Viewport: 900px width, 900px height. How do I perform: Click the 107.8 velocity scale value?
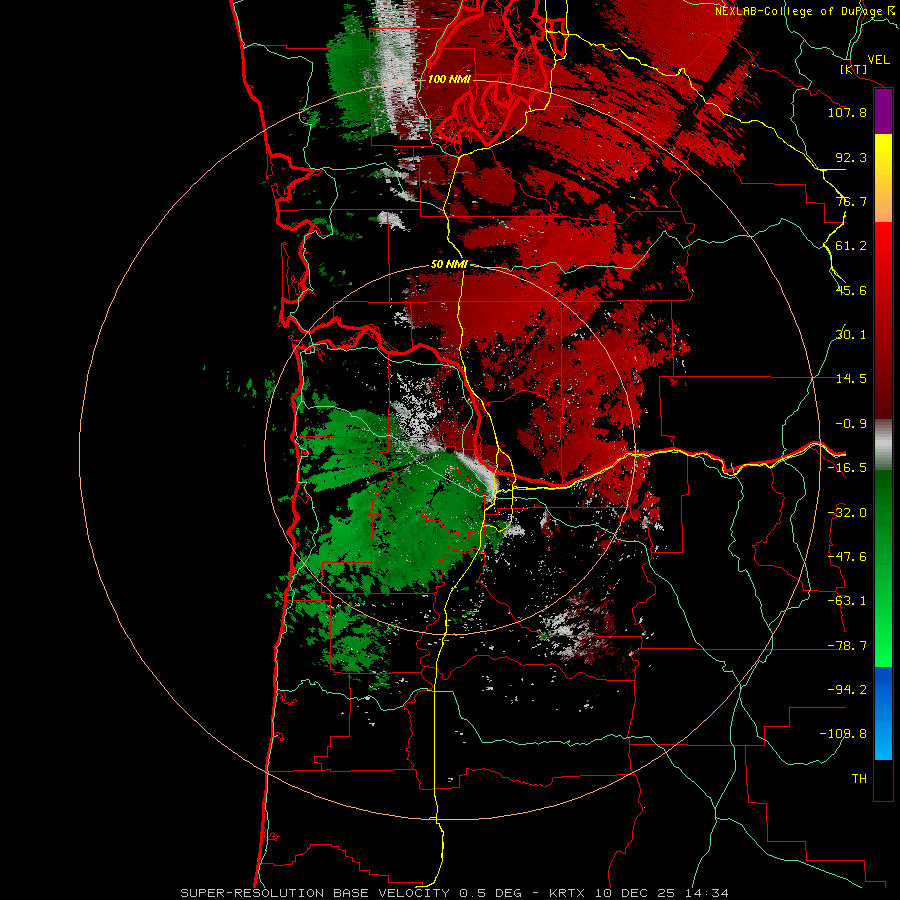[847, 112]
